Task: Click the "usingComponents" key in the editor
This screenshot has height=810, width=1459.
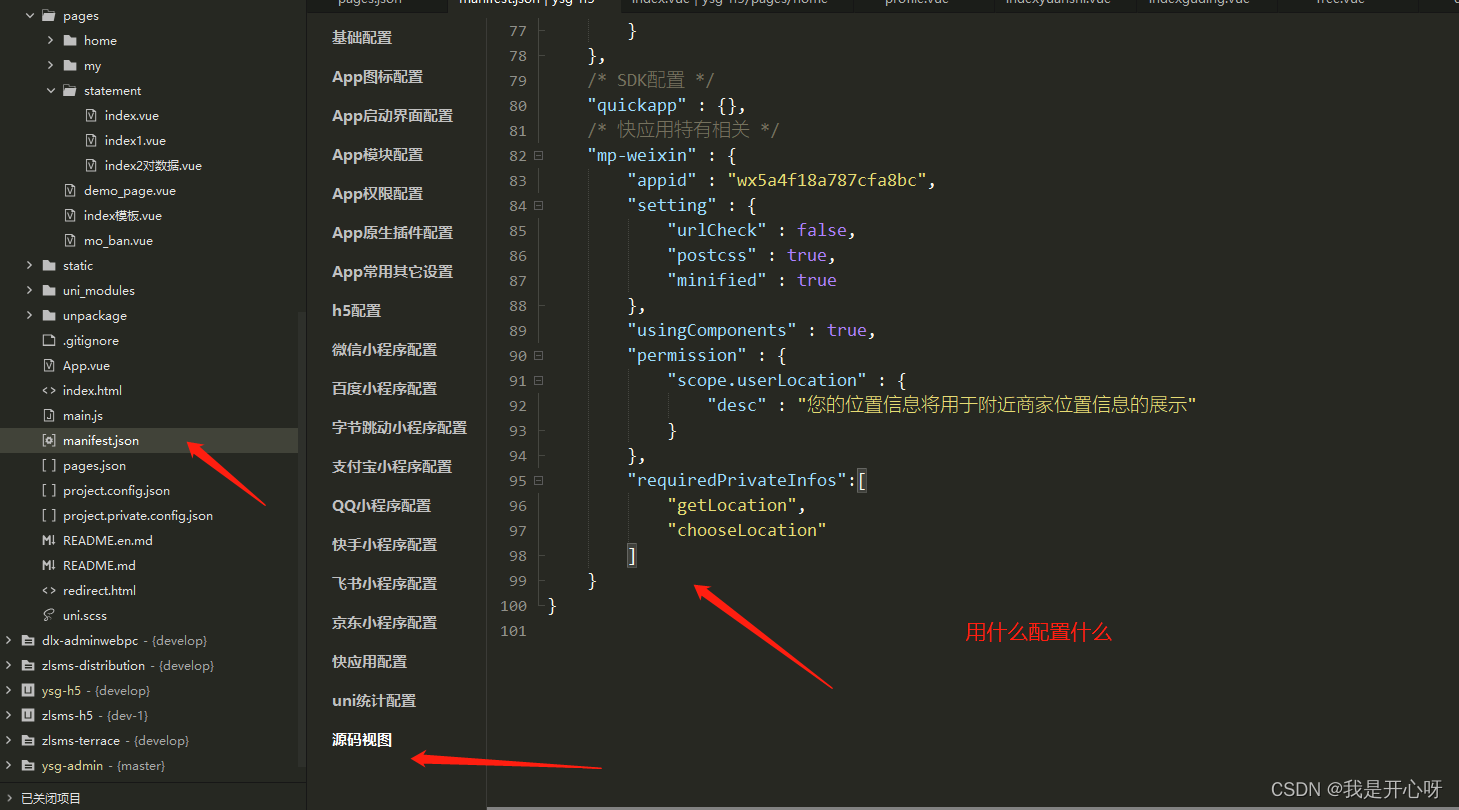Action: [x=712, y=331]
